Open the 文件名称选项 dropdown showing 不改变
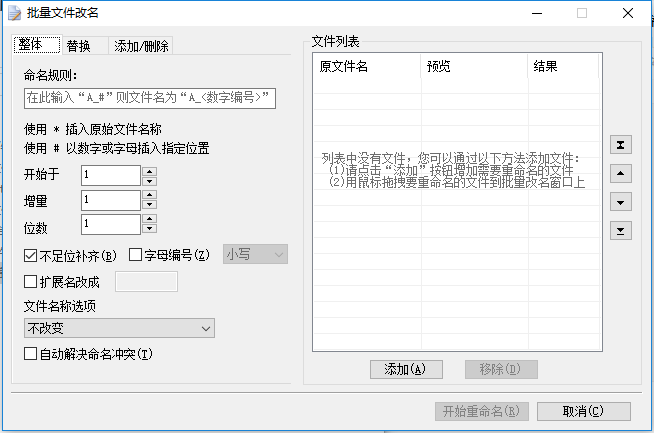 point(119,328)
